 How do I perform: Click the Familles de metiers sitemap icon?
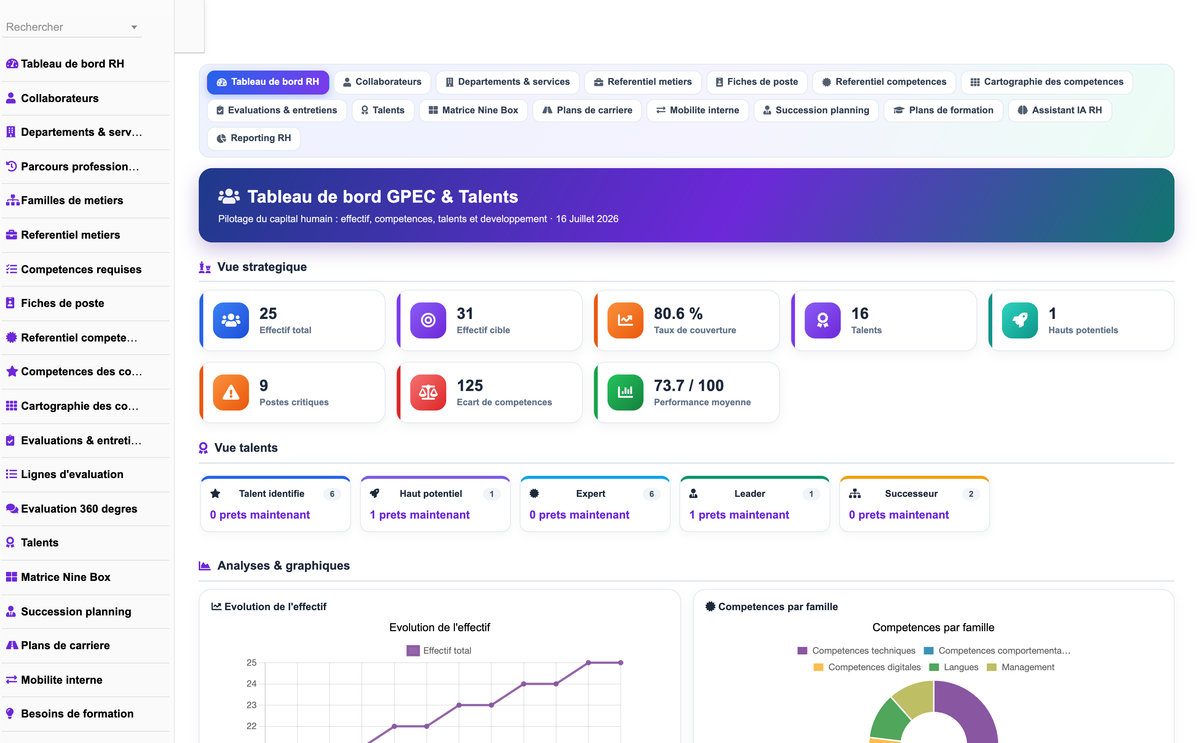pos(12,200)
